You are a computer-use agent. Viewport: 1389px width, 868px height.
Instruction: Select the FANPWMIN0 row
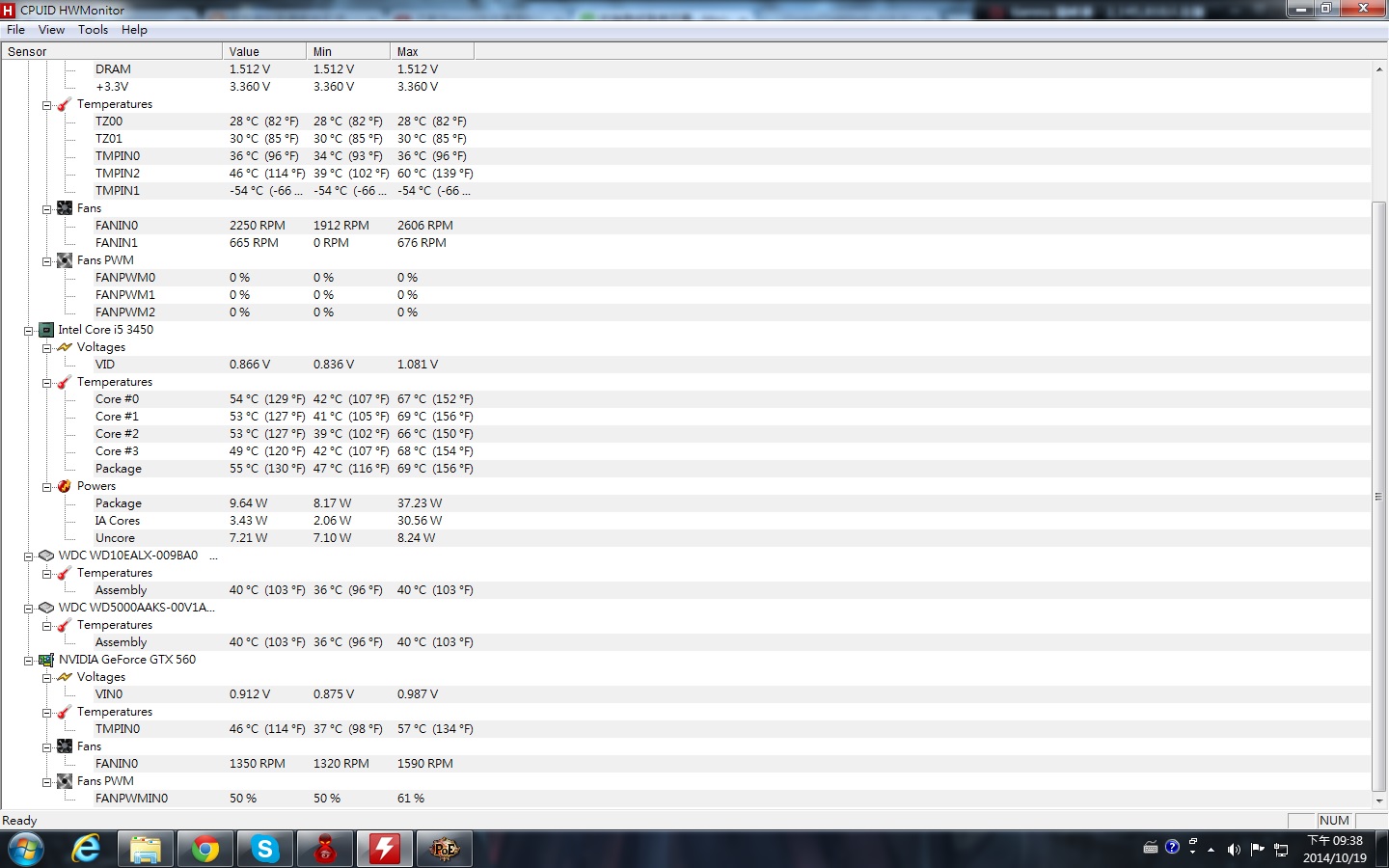(686, 799)
